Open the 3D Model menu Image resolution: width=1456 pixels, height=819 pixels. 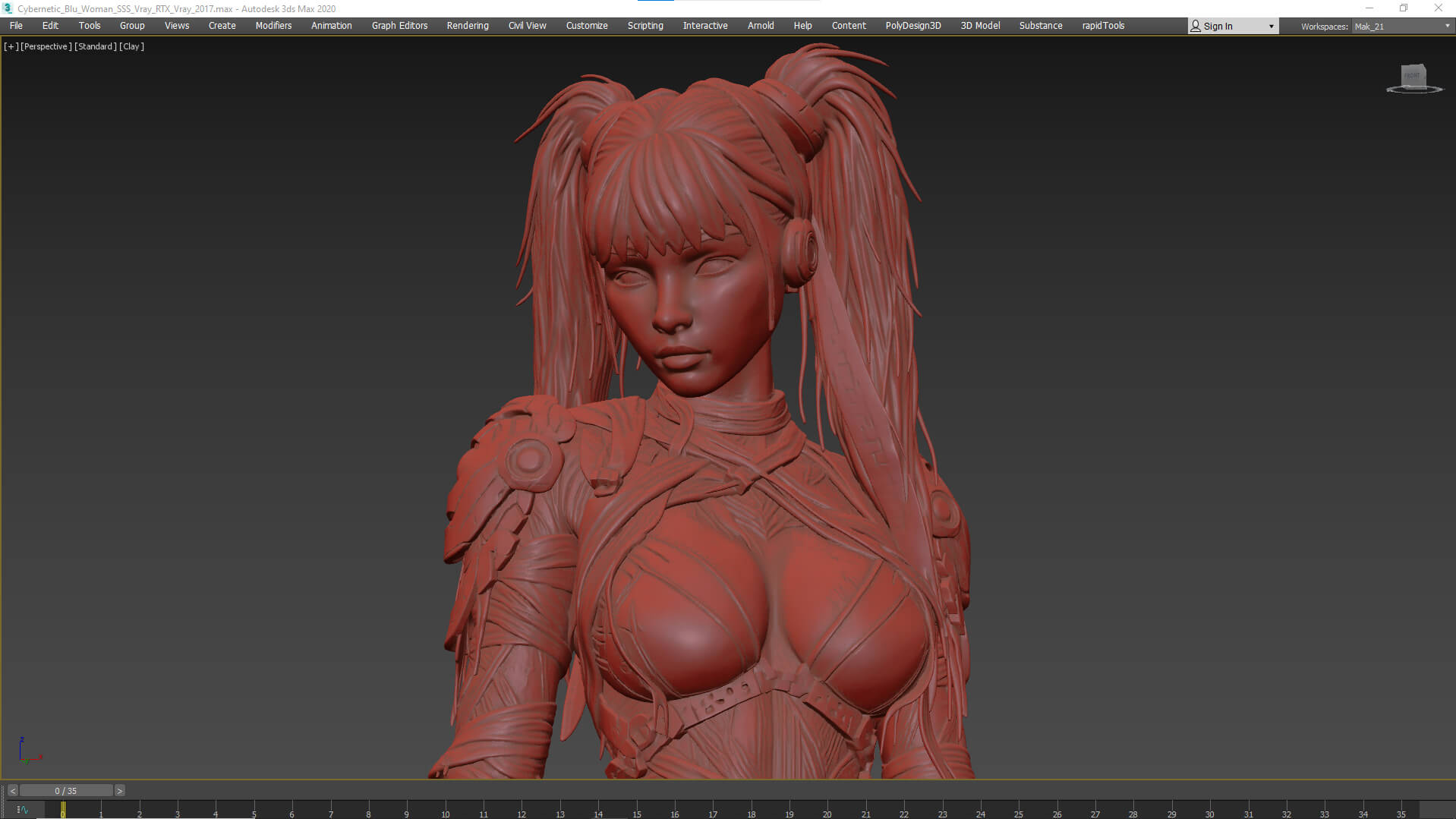[x=980, y=26]
